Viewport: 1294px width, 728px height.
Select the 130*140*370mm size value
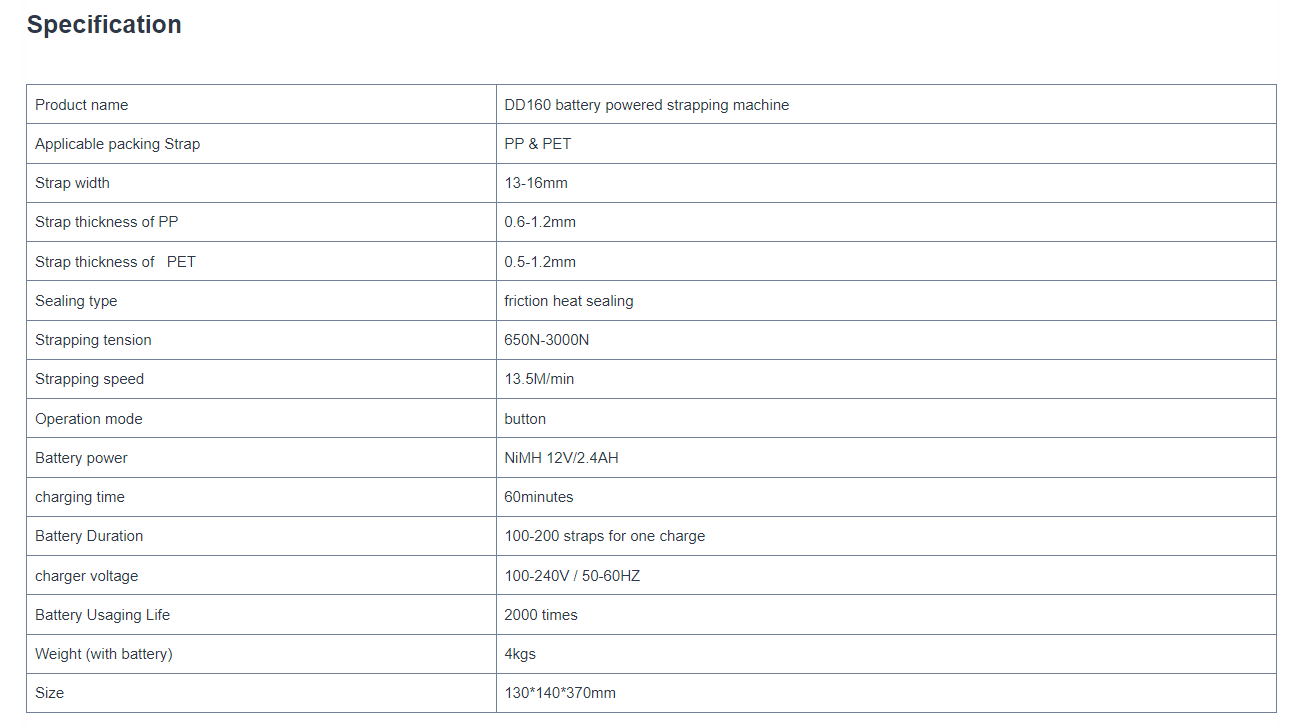click(x=560, y=693)
